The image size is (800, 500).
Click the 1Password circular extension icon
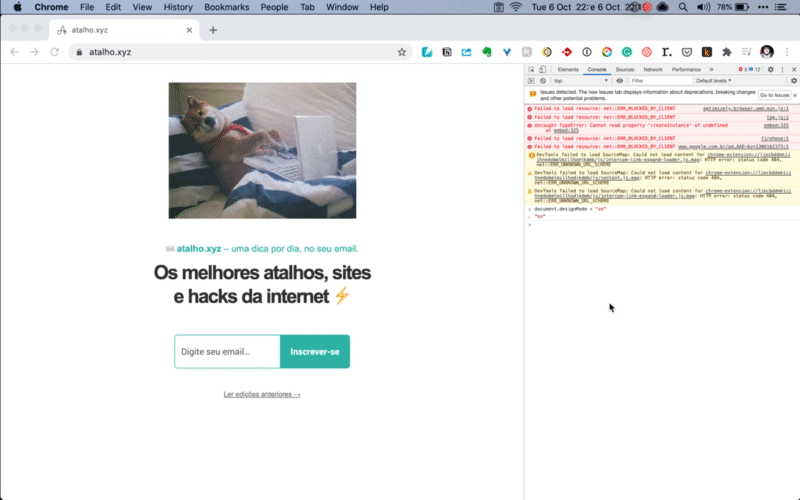pos(587,52)
